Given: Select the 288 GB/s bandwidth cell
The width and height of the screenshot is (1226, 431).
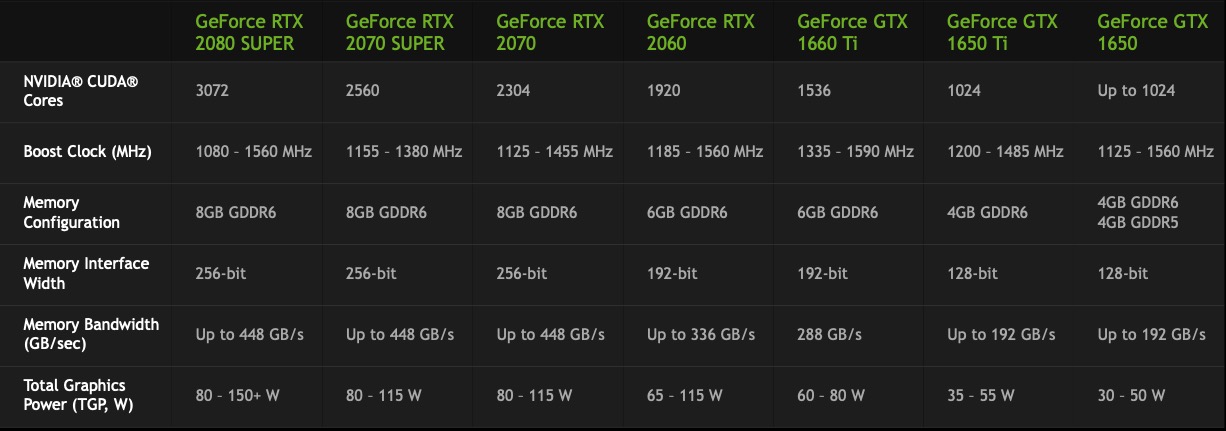Looking at the screenshot, I should coord(831,335).
